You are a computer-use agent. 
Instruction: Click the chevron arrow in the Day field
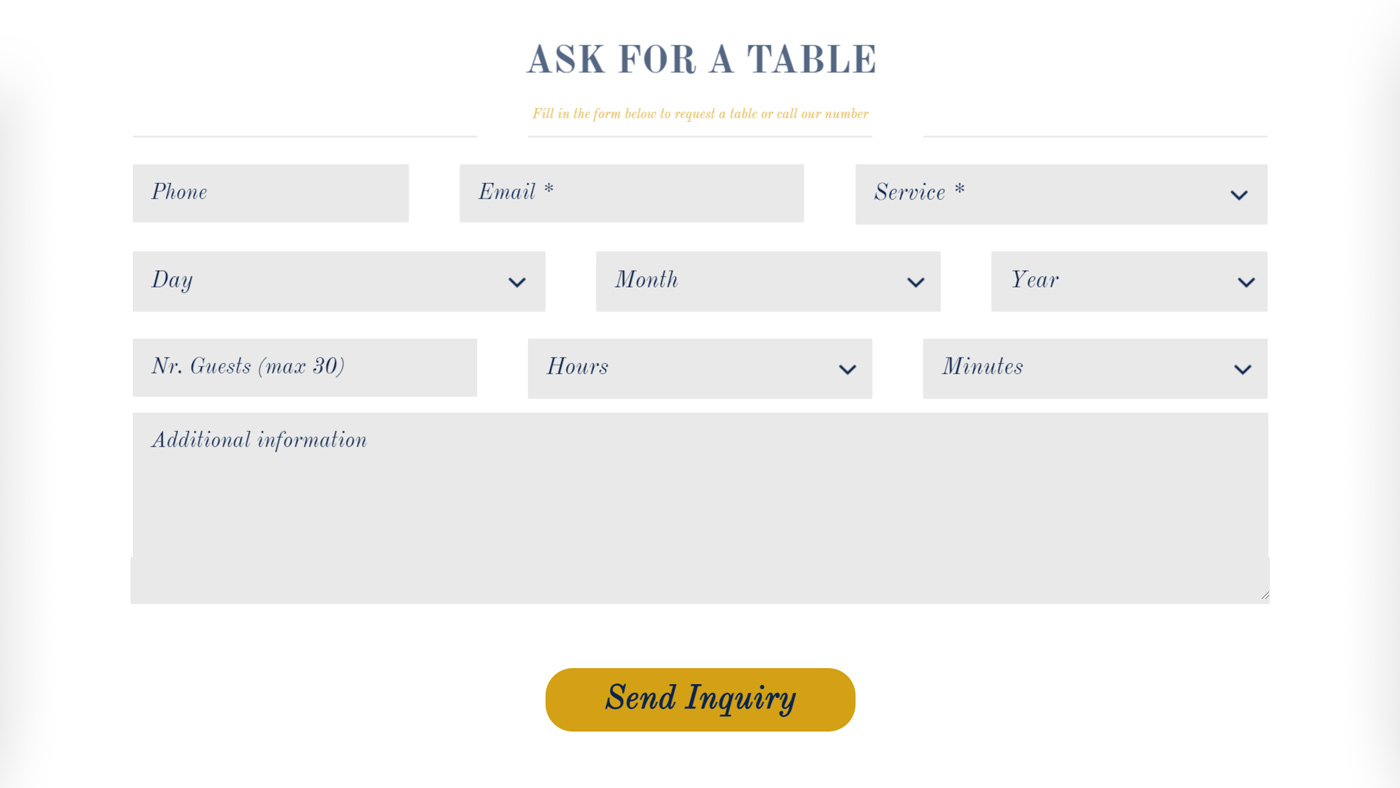pyautogui.click(x=517, y=282)
